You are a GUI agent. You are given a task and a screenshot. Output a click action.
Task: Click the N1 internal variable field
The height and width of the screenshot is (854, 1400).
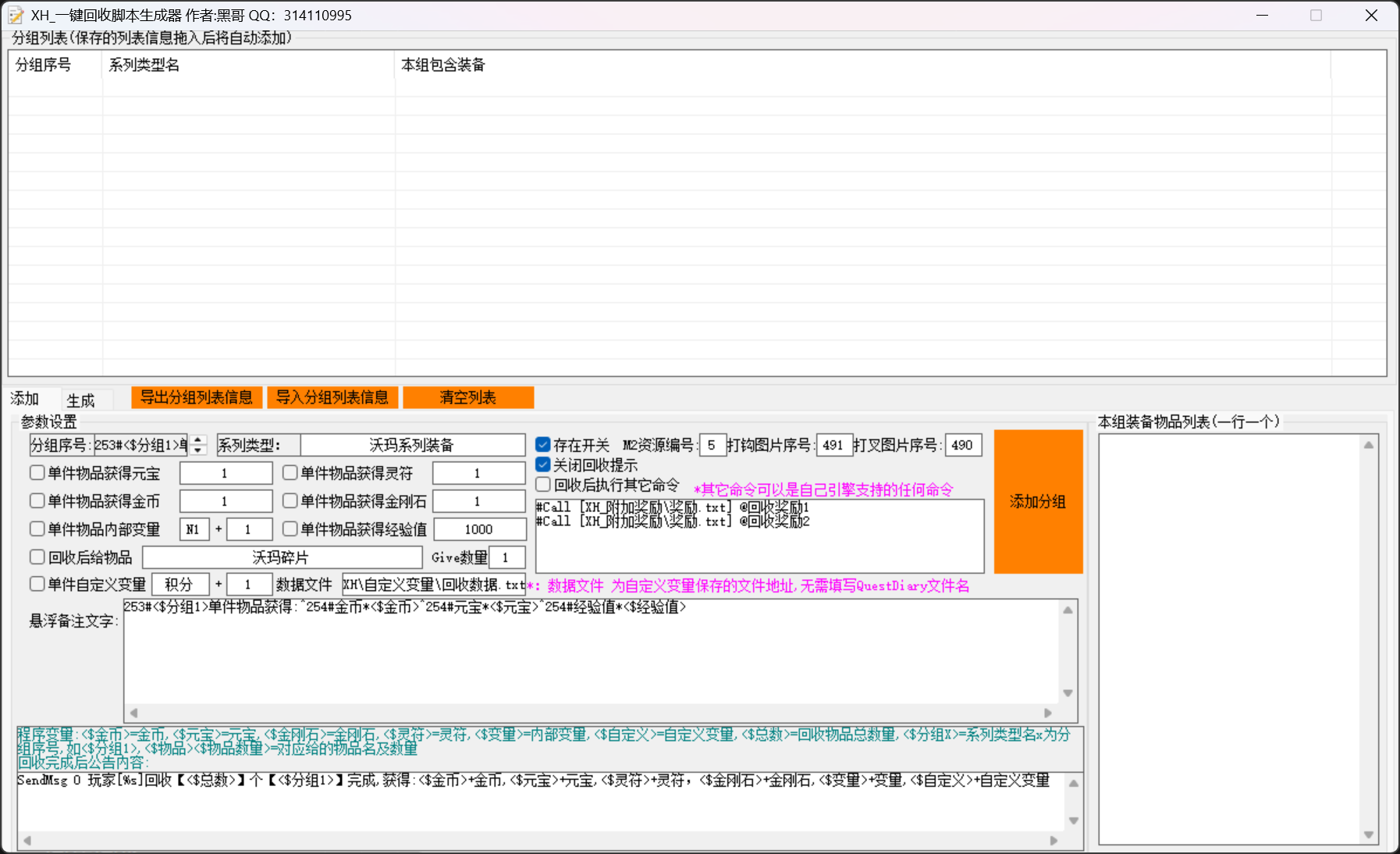[194, 529]
